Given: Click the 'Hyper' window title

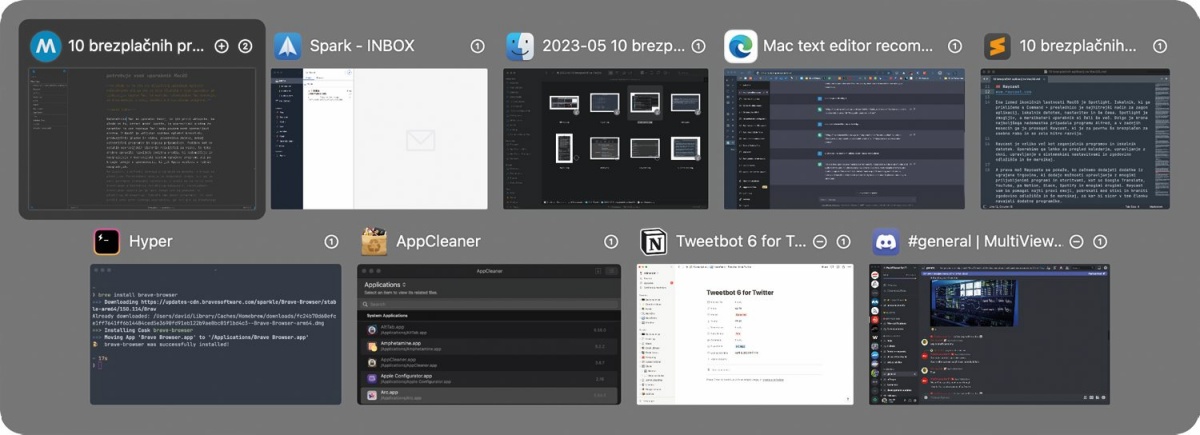Looking at the screenshot, I should tap(151, 242).
